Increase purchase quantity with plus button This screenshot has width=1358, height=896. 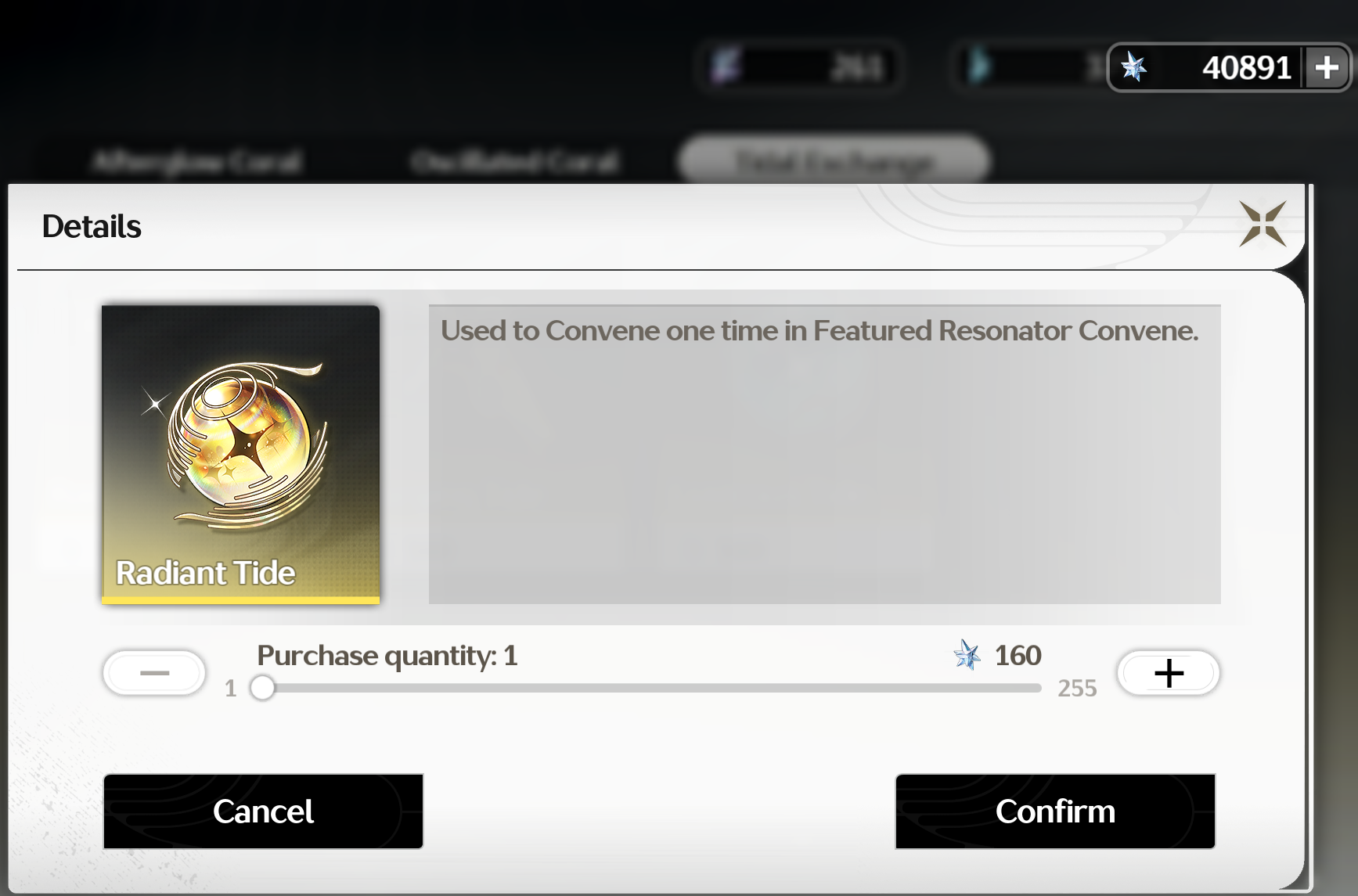(x=1169, y=673)
